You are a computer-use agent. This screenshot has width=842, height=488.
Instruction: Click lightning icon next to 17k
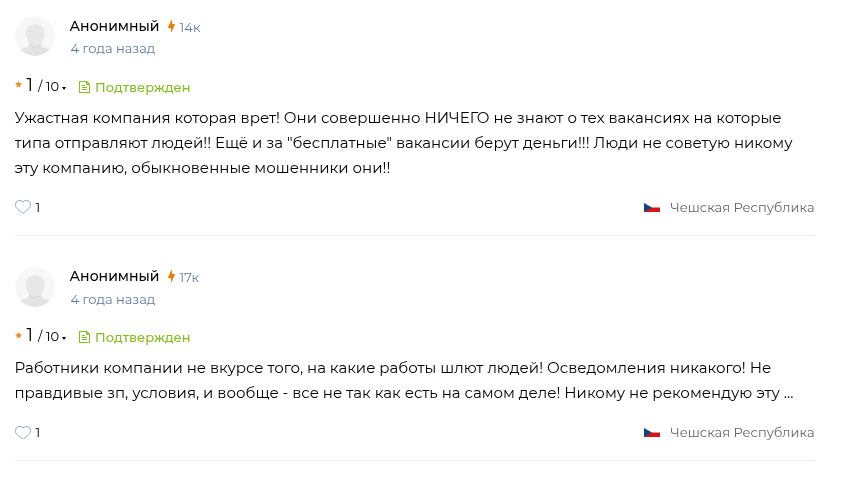[172, 277]
